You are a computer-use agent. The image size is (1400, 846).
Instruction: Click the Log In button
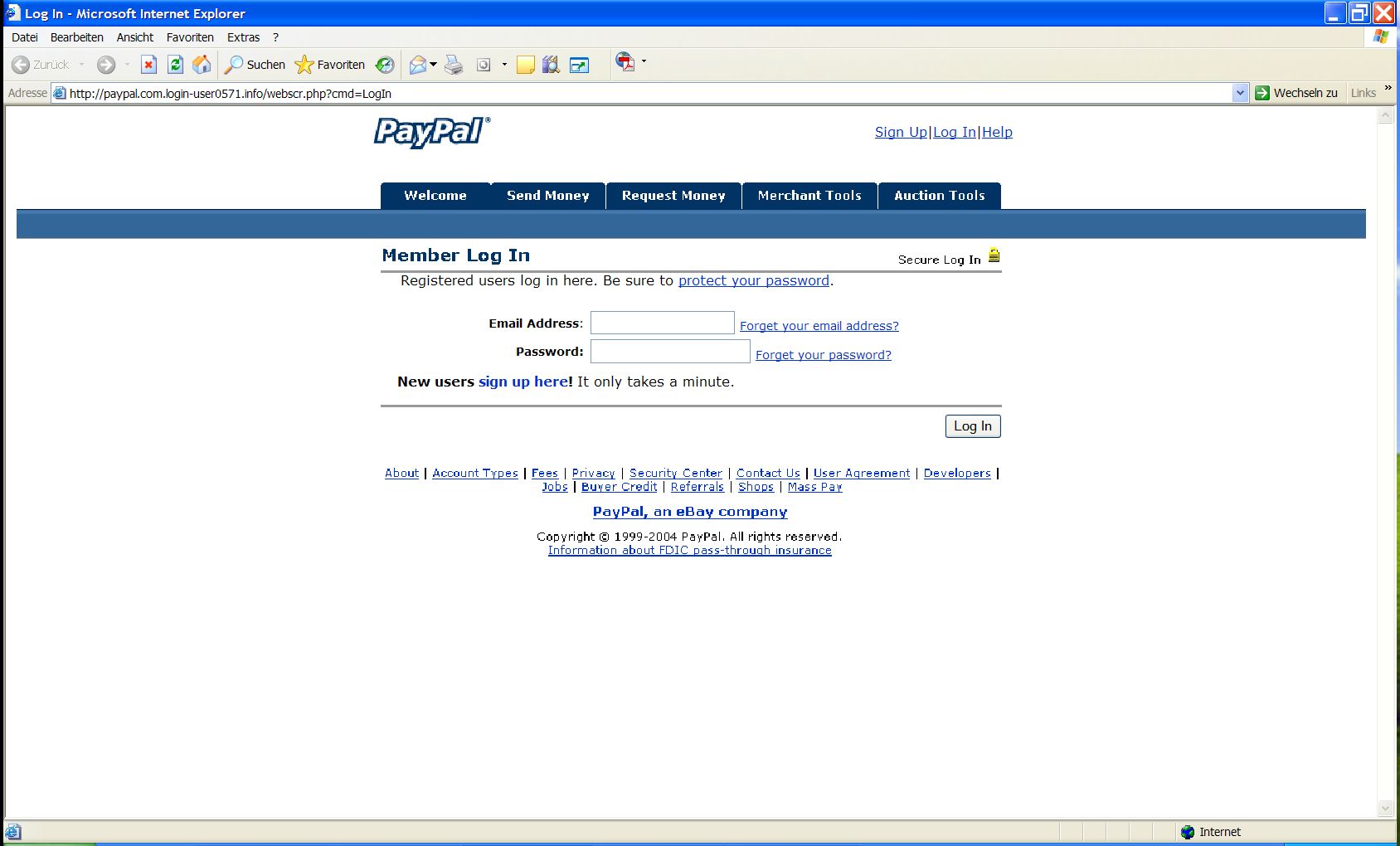tap(973, 426)
